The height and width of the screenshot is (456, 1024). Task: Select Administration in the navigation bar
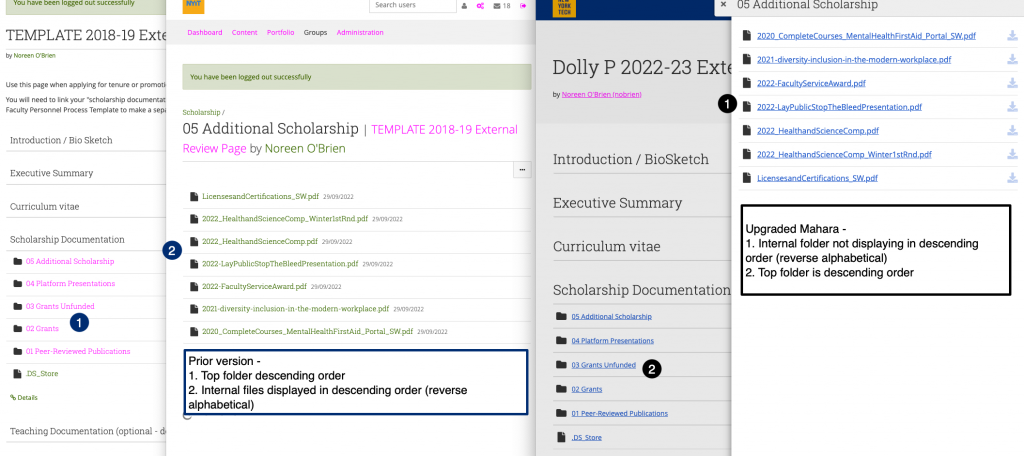359,32
